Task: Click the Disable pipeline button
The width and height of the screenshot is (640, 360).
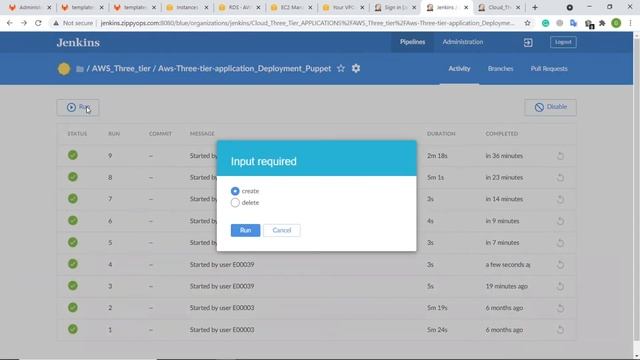Action: (x=550, y=107)
